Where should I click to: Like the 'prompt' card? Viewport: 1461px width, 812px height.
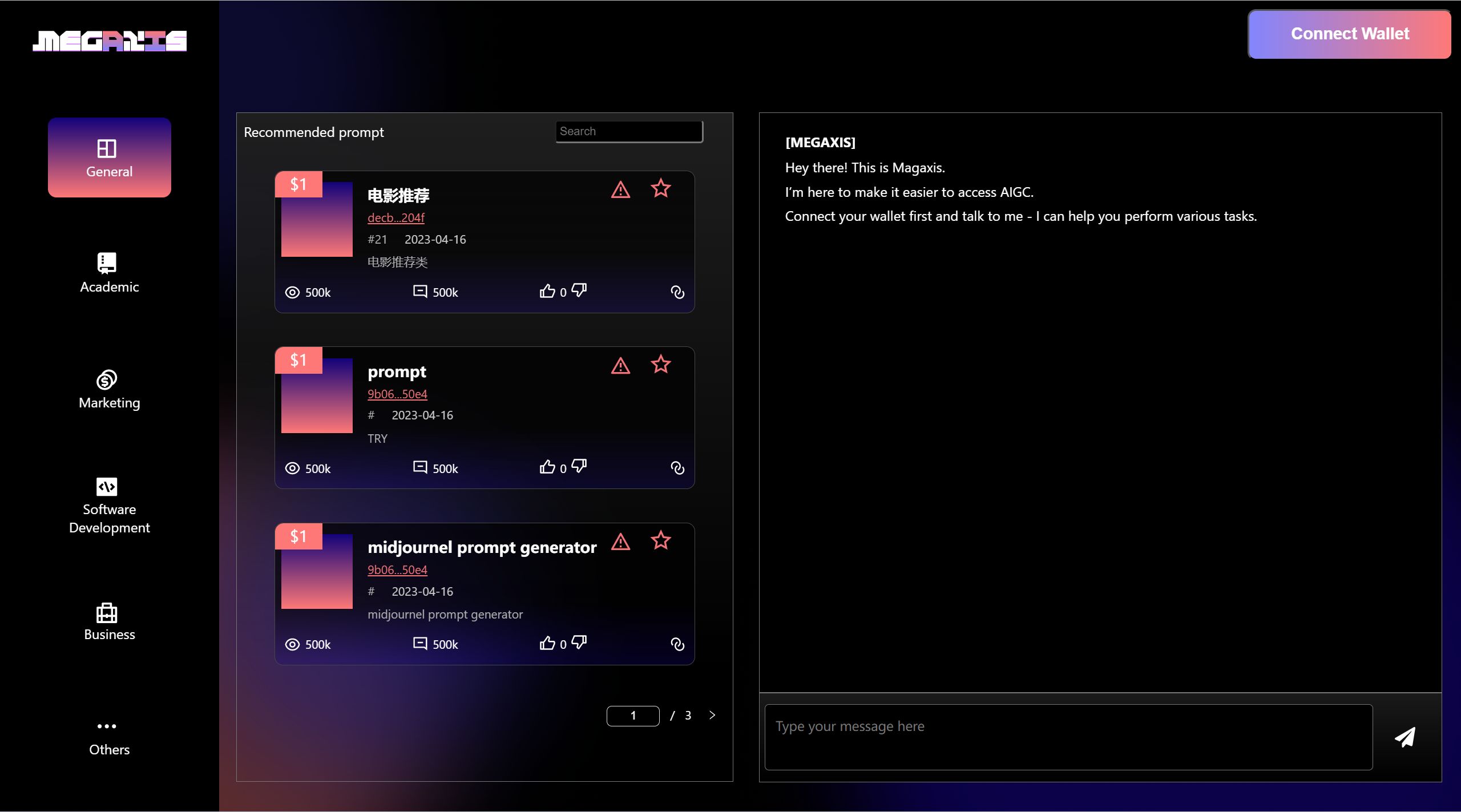tap(547, 467)
